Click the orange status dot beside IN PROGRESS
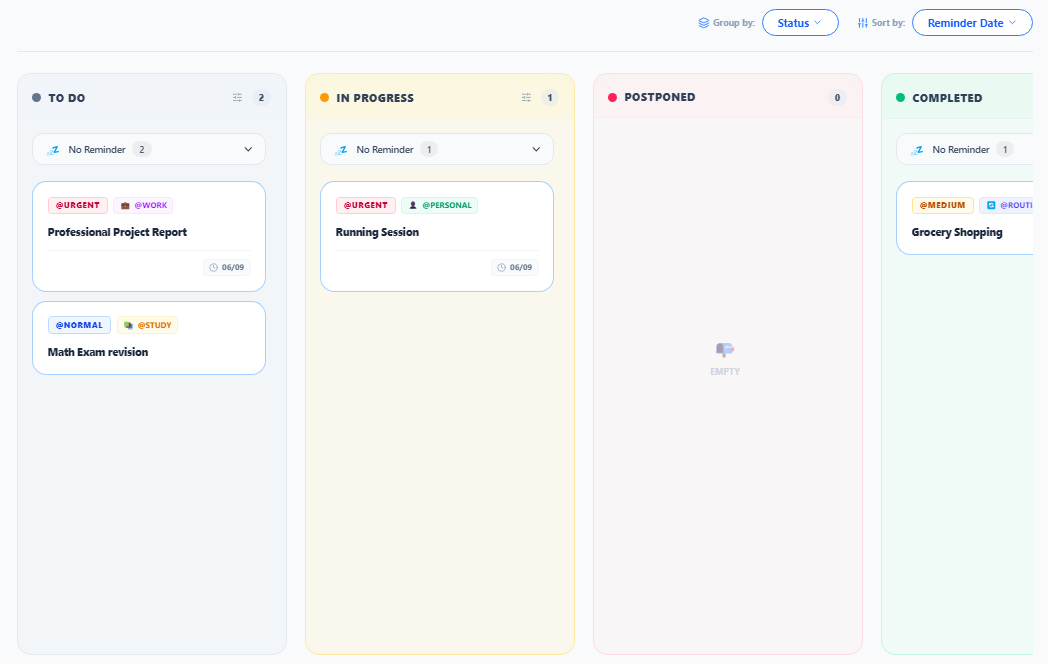 325,98
